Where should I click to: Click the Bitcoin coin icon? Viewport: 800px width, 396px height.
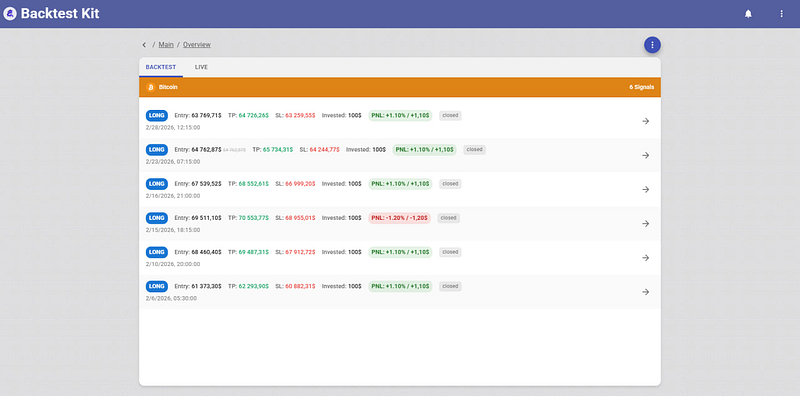coord(151,87)
